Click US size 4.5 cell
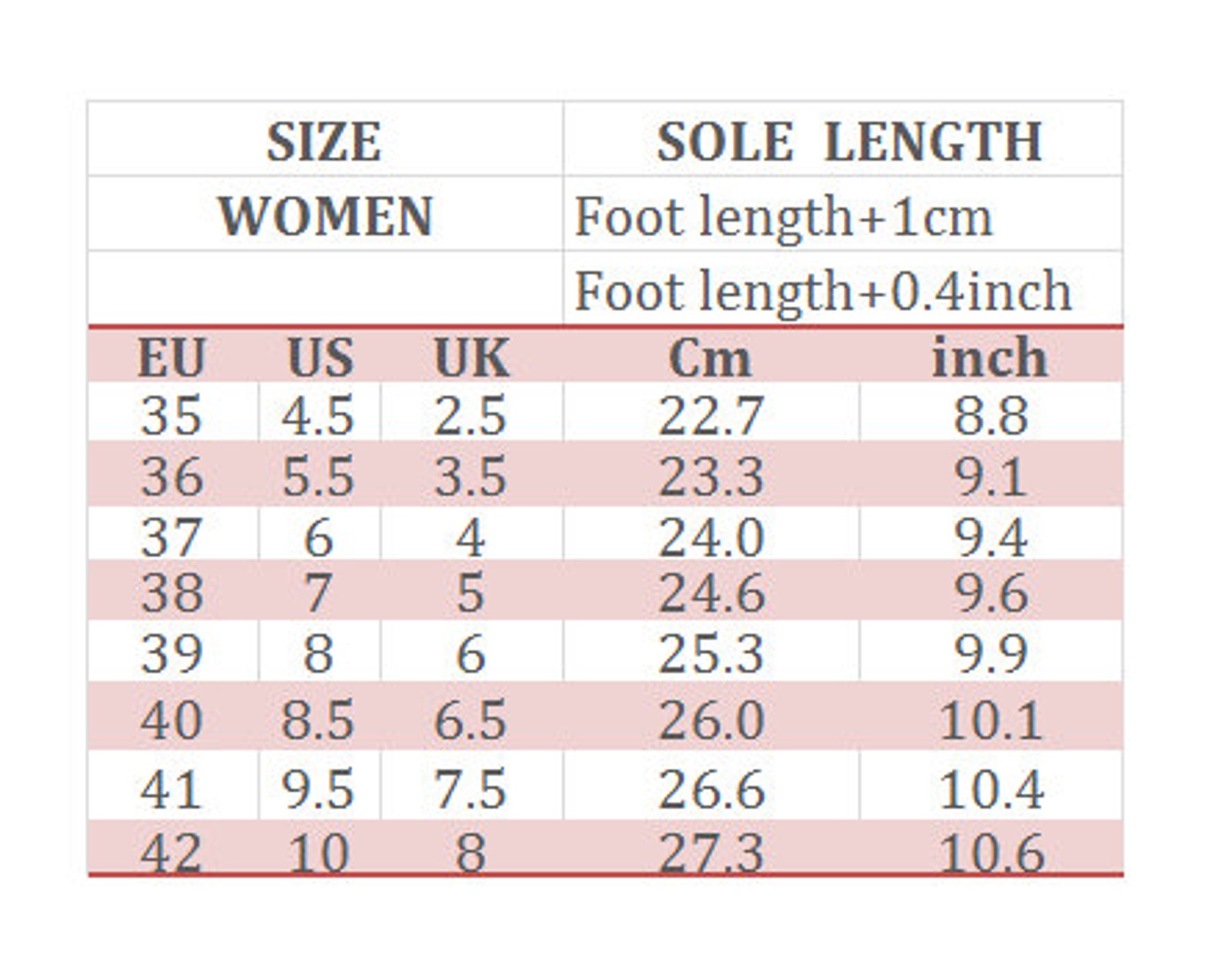The width and height of the screenshot is (1221, 980). click(x=320, y=413)
